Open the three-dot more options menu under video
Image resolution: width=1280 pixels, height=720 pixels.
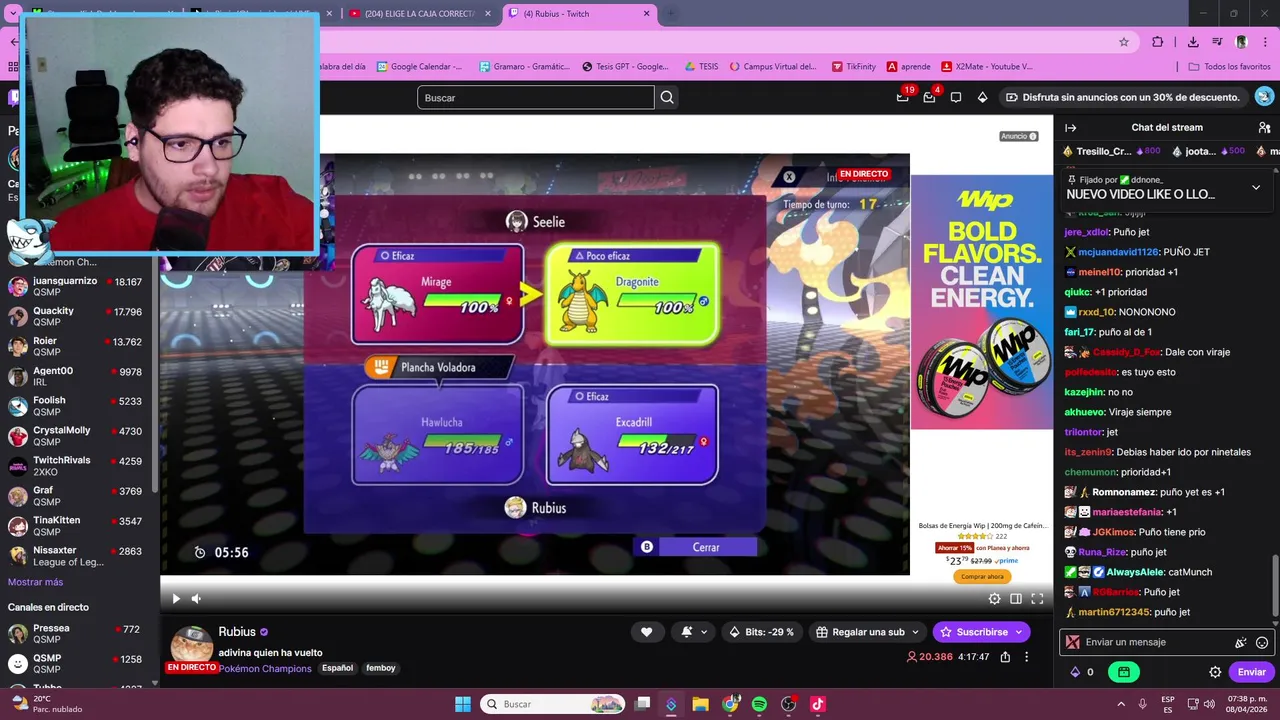1026,657
